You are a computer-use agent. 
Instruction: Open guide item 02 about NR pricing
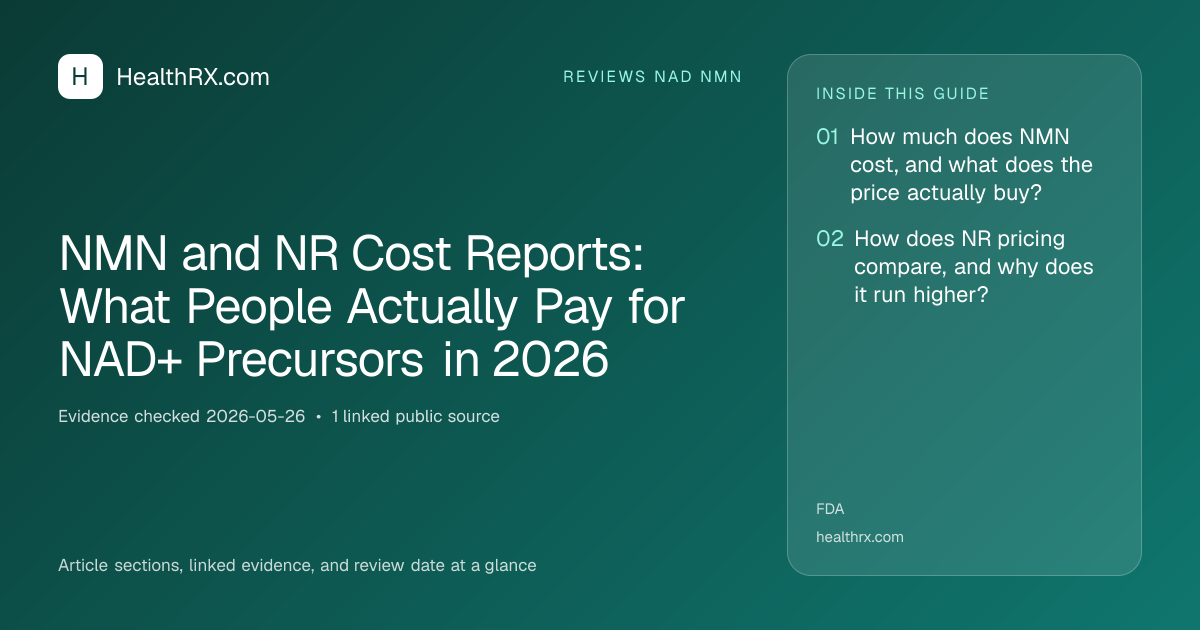click(x=955, y=267)
